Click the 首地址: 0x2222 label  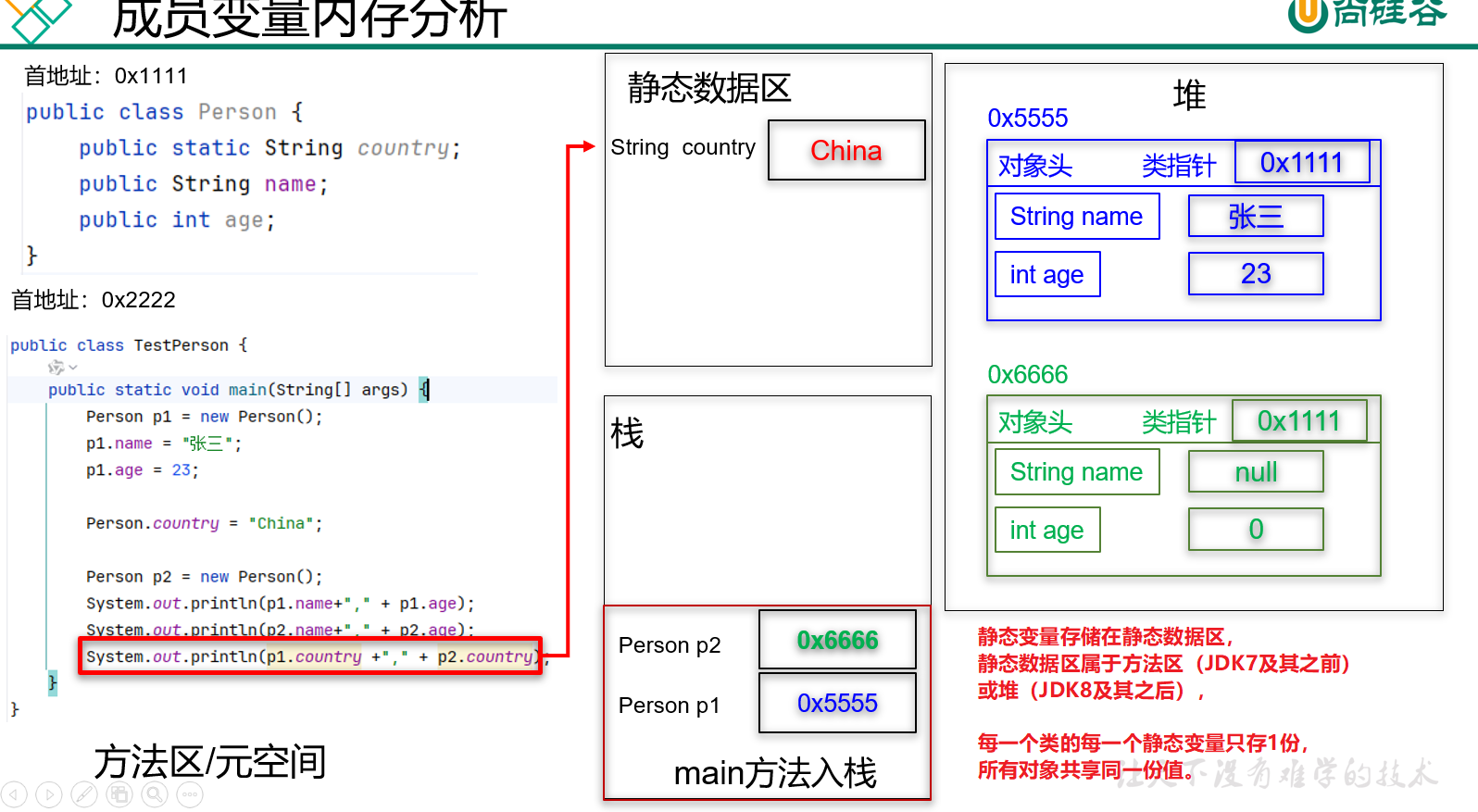[x=94, y=300]
